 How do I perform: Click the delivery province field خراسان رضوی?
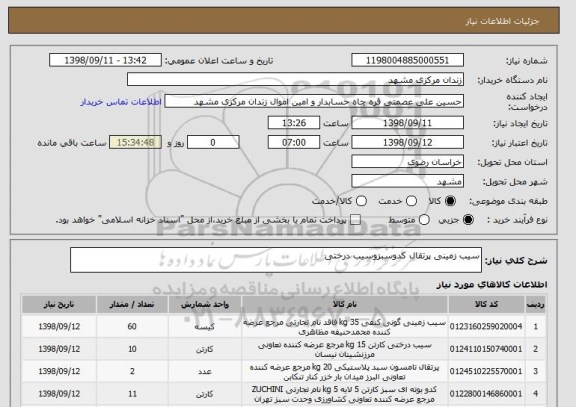coord(407,162)
